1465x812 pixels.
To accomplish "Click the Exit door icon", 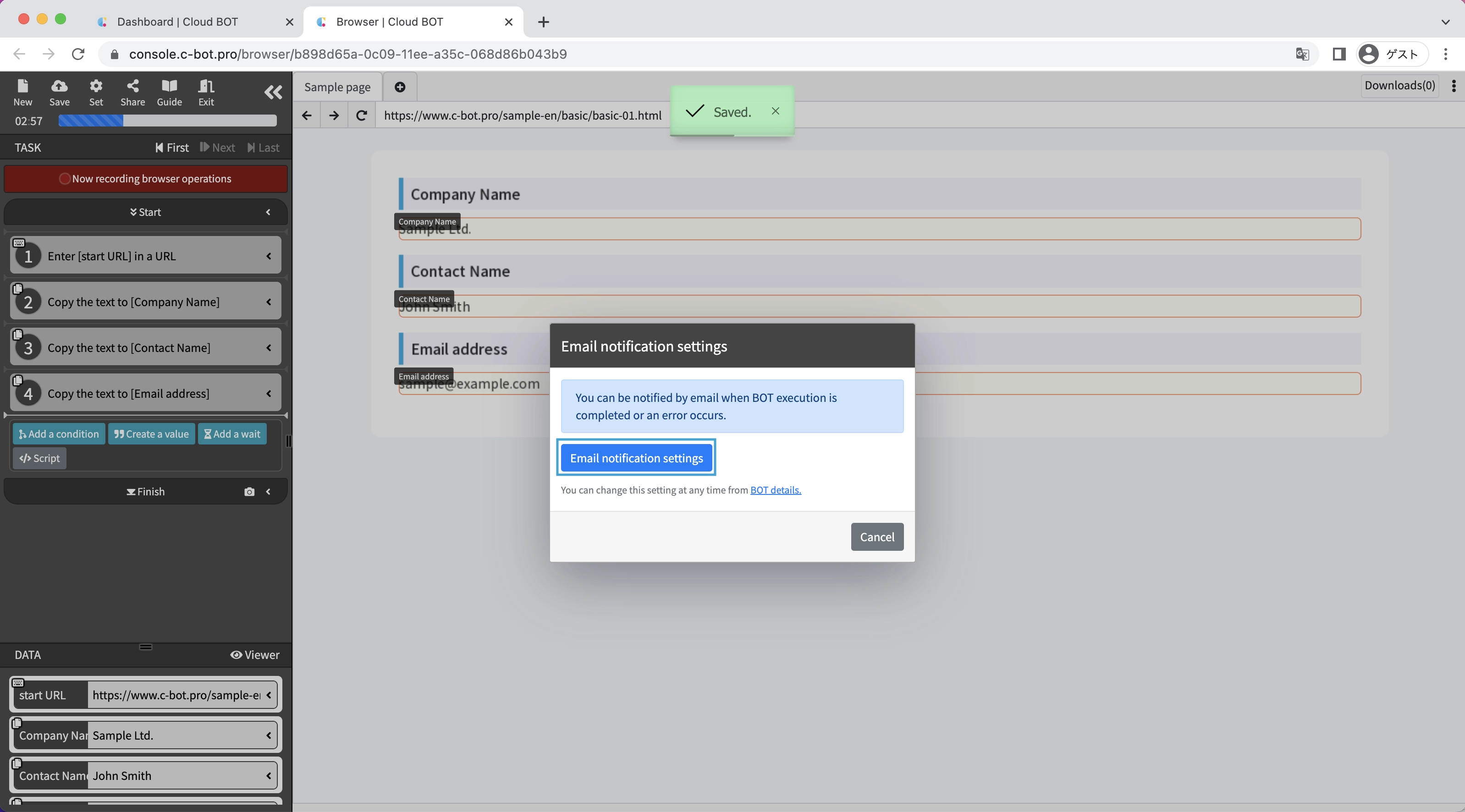I will pyautogui.click(x=206, y=92).
